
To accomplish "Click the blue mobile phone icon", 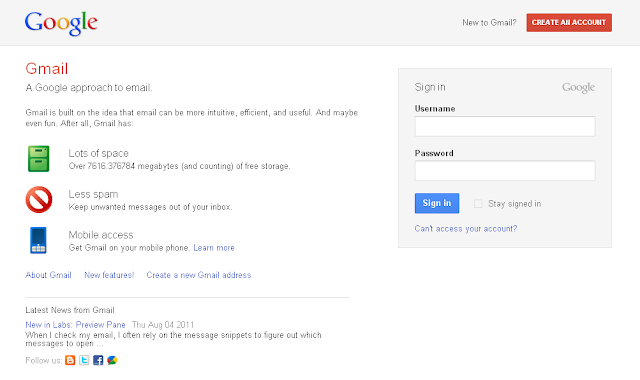I will tap(38, 240).
